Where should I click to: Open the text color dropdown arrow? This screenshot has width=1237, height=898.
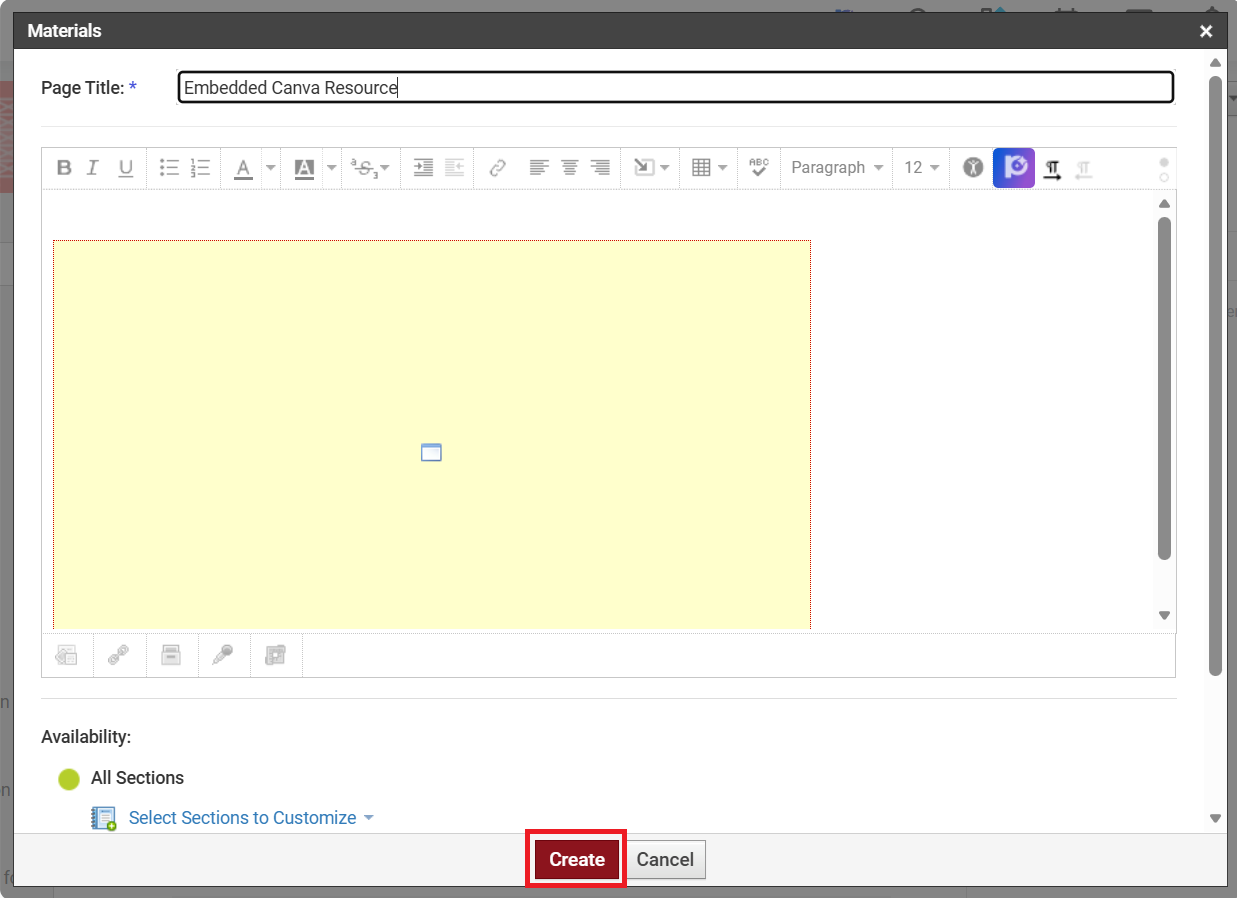coord(270,168)
